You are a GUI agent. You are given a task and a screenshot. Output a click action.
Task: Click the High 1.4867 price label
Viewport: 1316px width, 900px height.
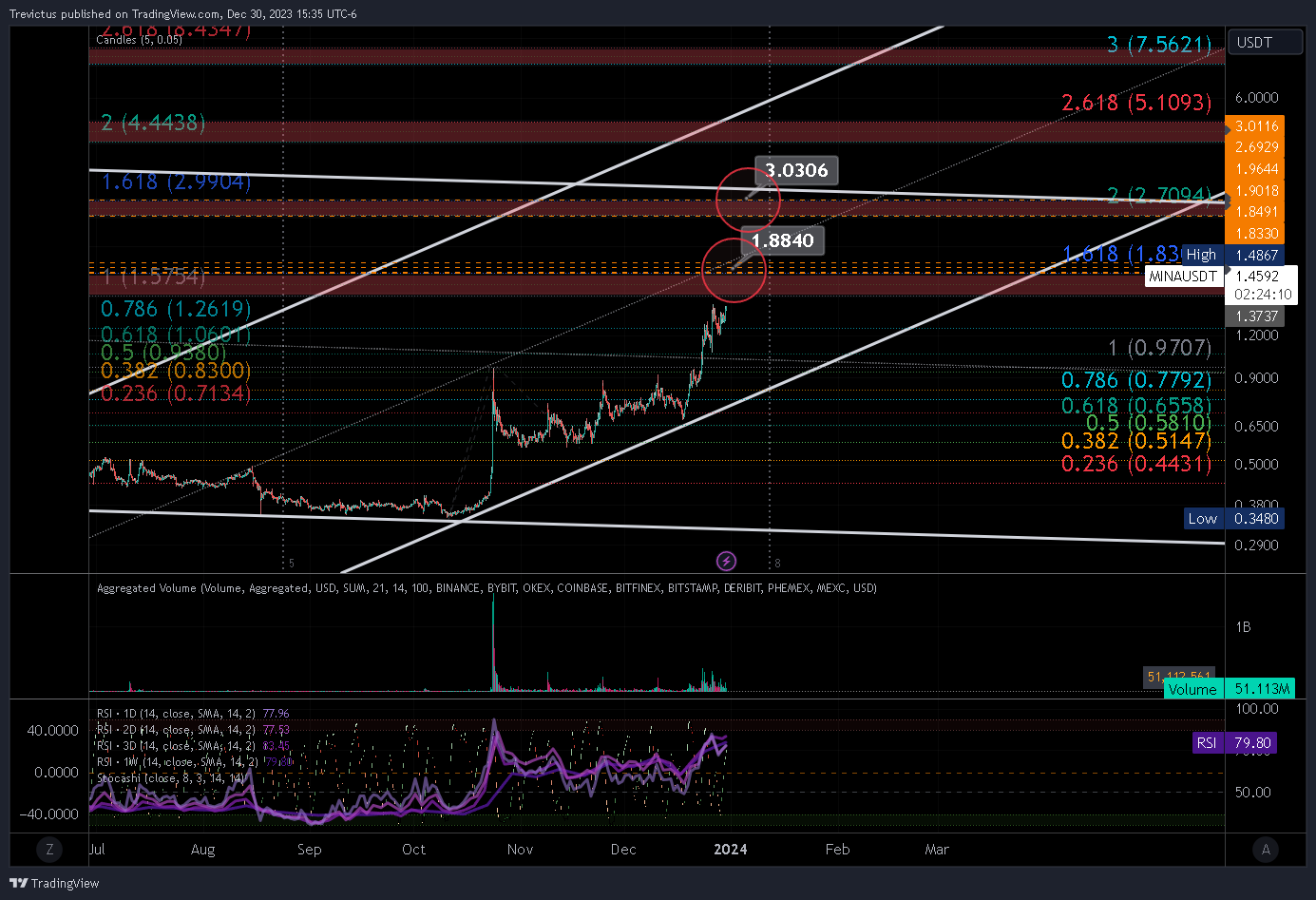point(1232,255)
